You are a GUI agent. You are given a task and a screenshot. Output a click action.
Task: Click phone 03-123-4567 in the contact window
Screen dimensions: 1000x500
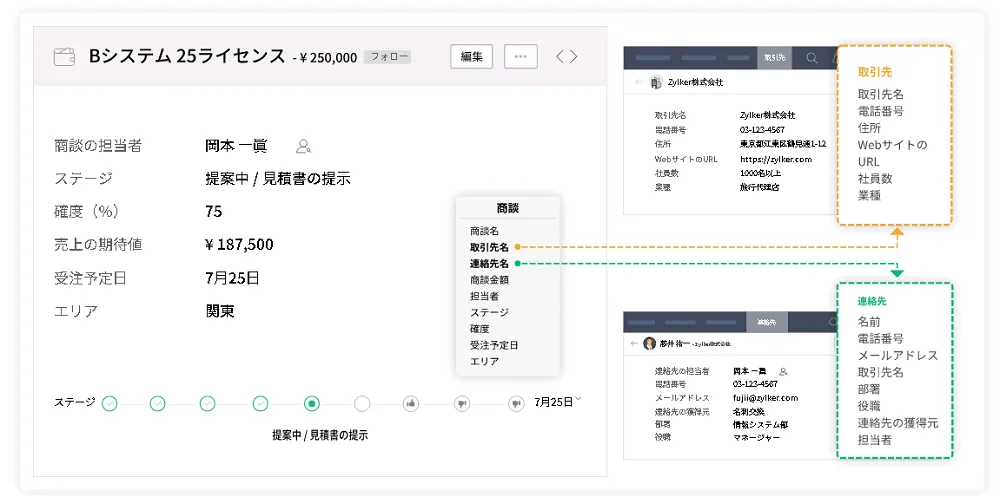click(x=755, y=384)
